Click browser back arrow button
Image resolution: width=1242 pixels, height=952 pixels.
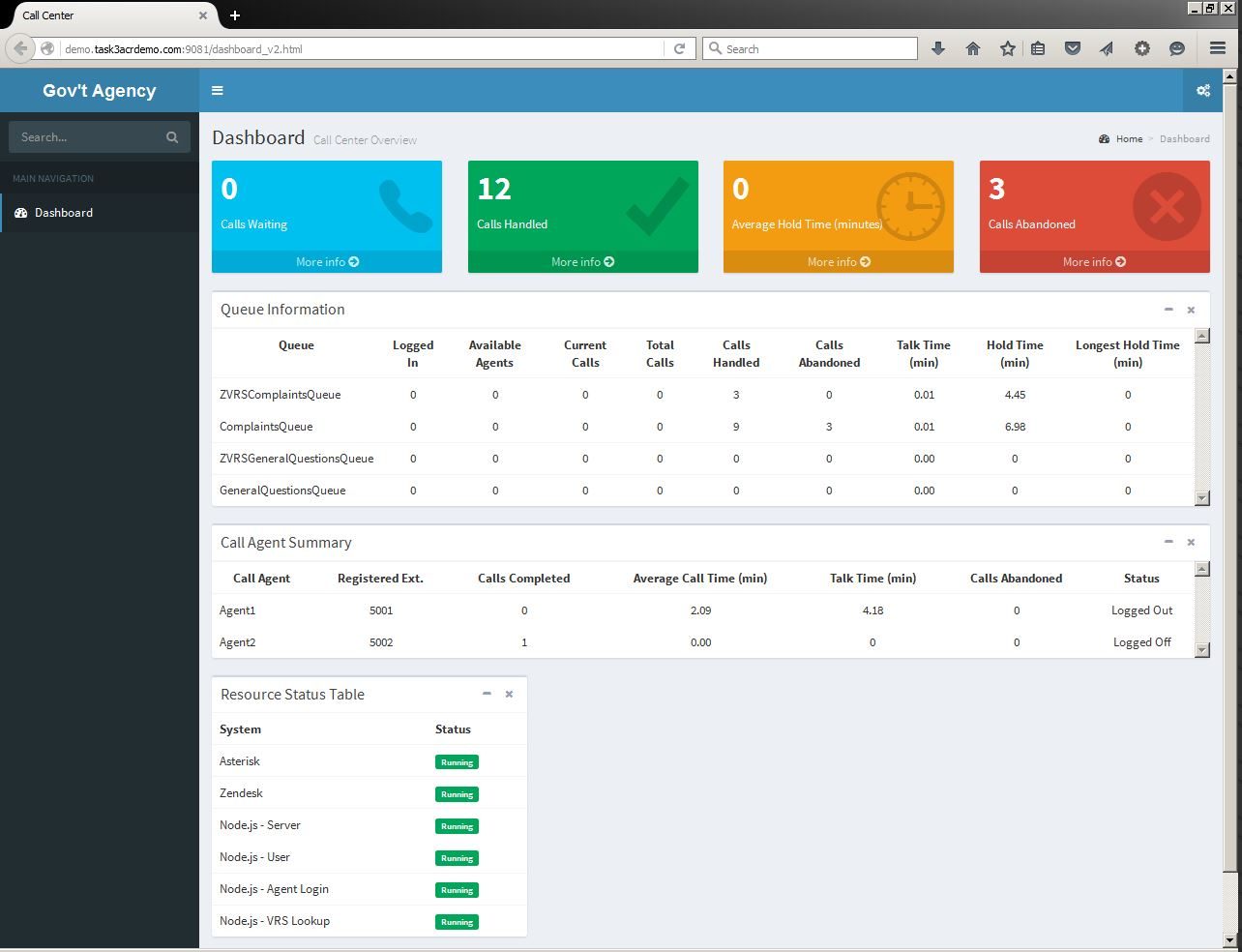click(21, 48)
